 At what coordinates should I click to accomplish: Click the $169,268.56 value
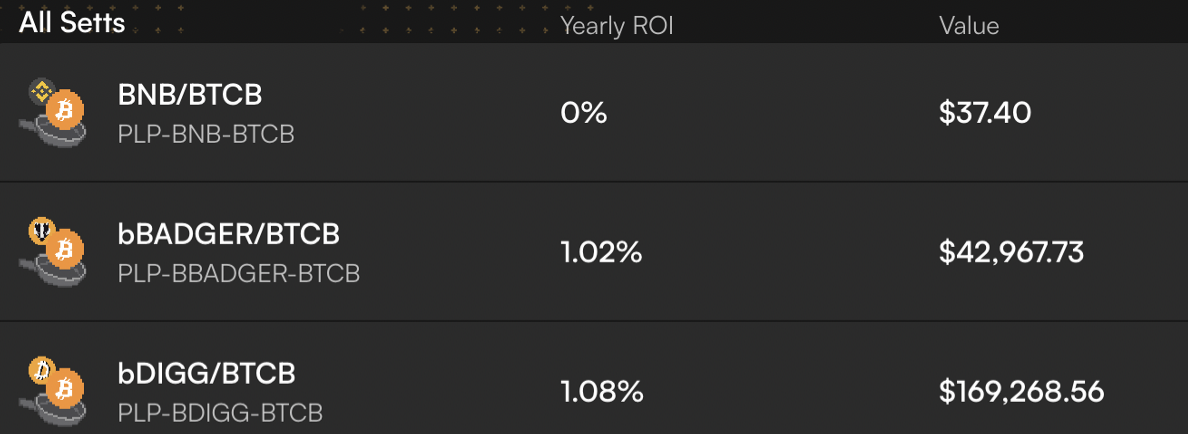[x=1021, y=392]
